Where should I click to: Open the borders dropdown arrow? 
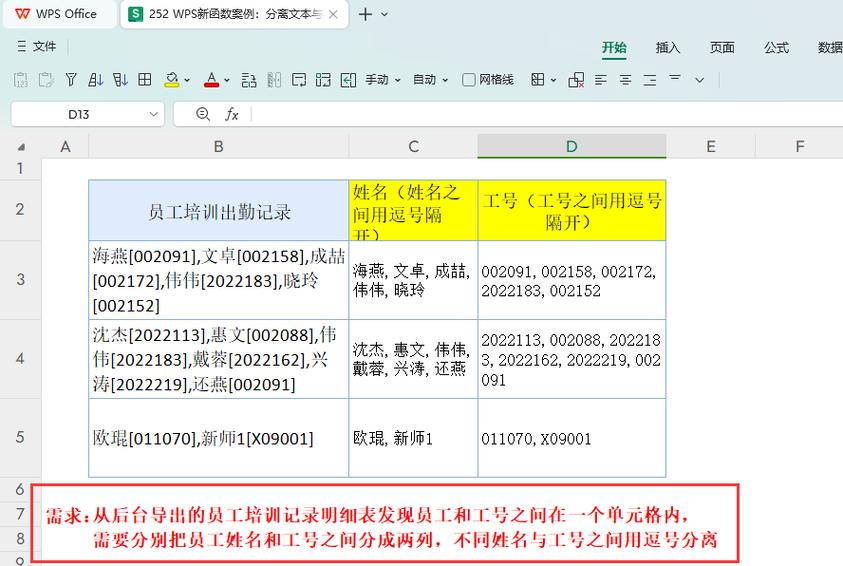point(553,80)
